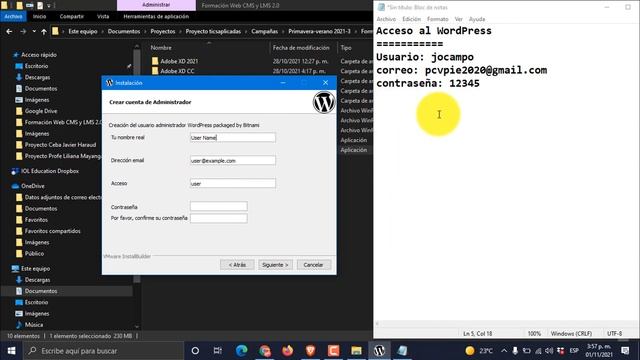Open Edición menu in Notepad
This screenshot has height=360, width=640.
[411, 19]
